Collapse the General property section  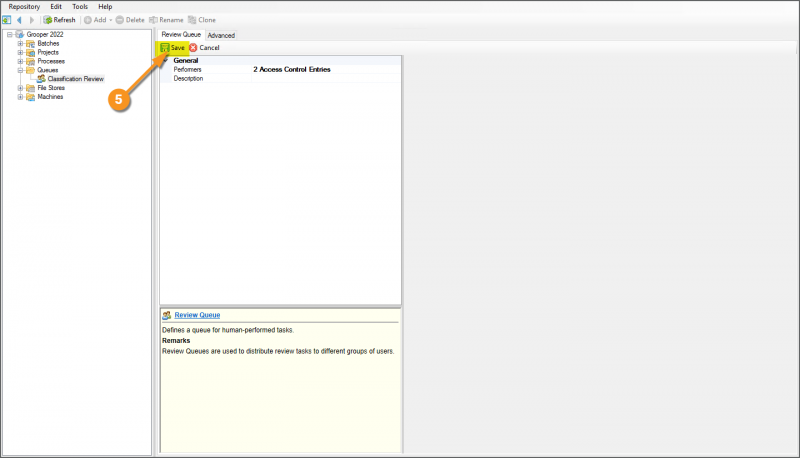click(166, 60)
